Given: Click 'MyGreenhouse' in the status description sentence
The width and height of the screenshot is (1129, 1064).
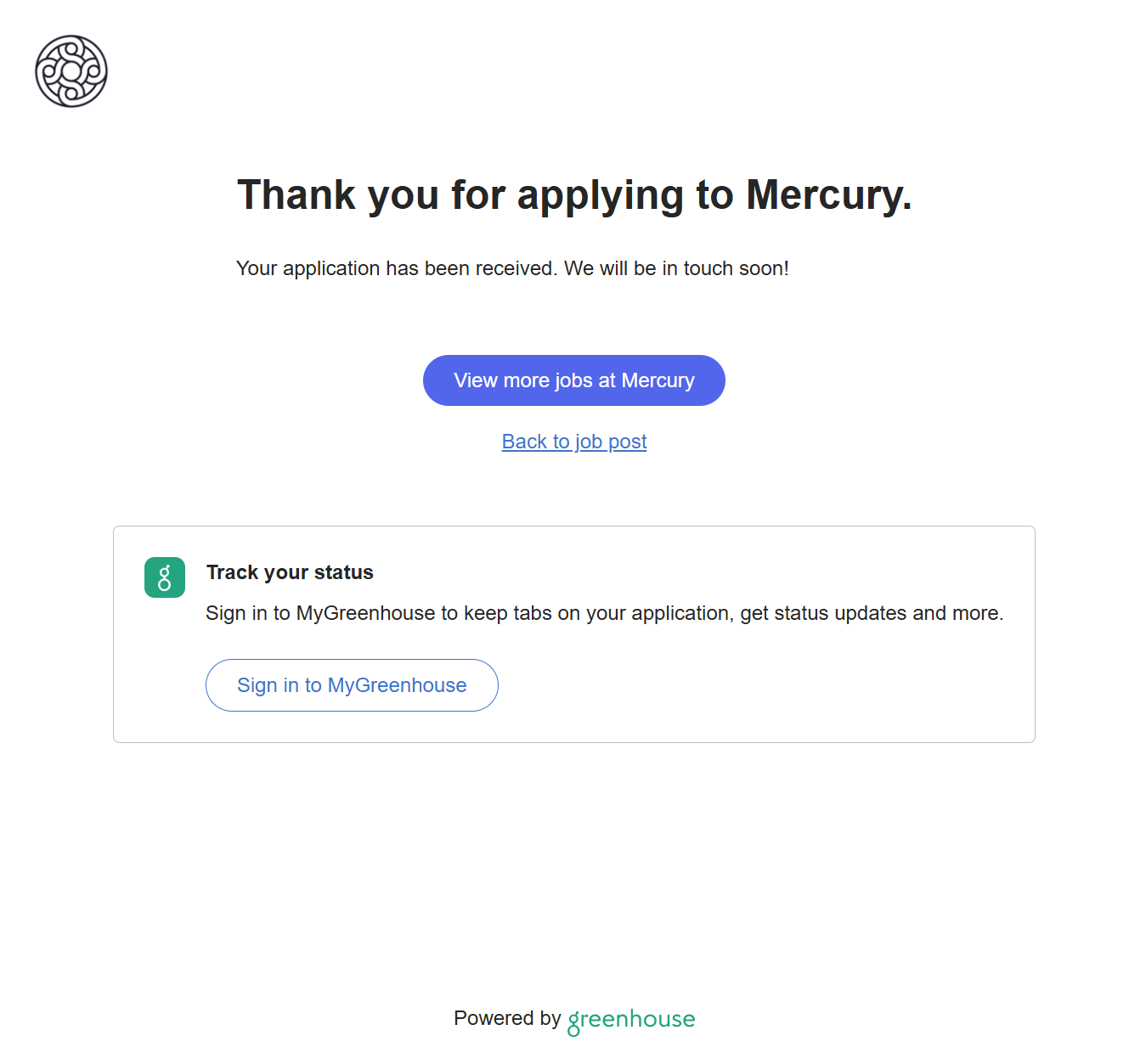Looking at the screenshot, I should pyautogui.click(x=365, y=613).
